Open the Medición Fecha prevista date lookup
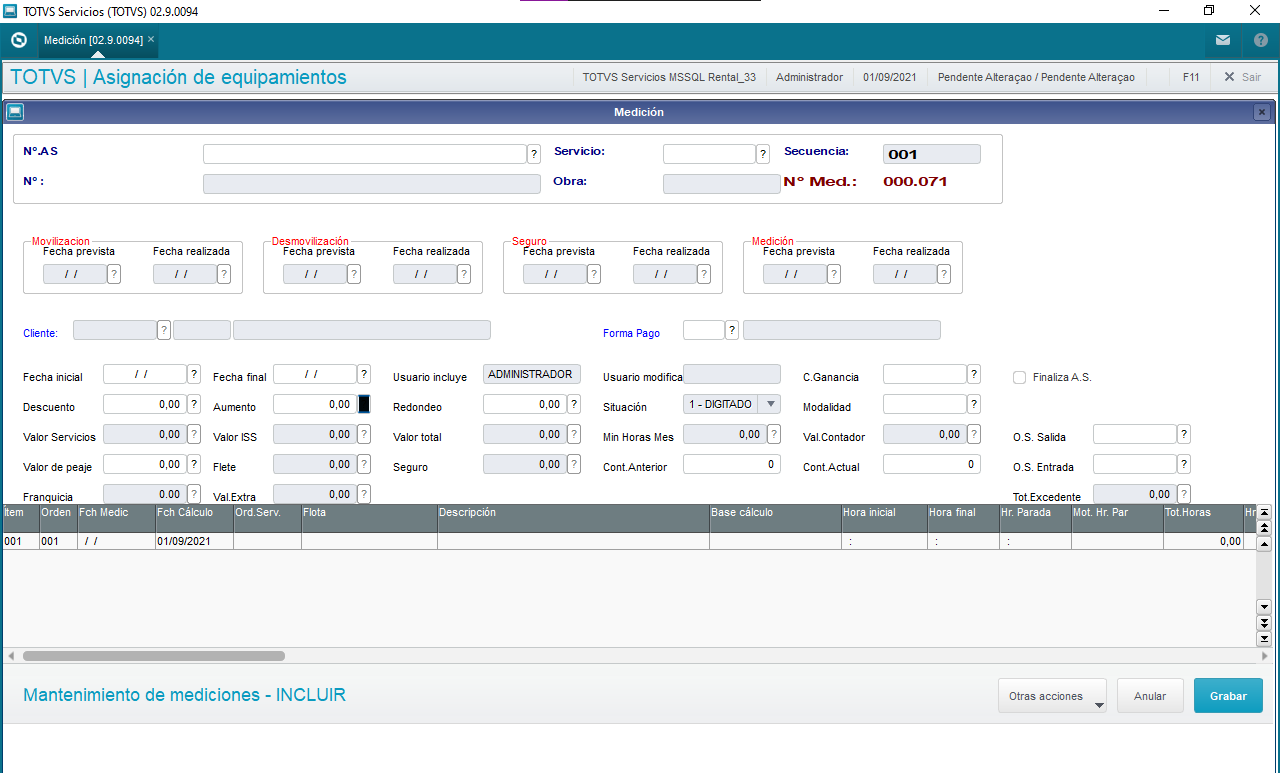The image size is (1280, 773). tap(834, 274)
